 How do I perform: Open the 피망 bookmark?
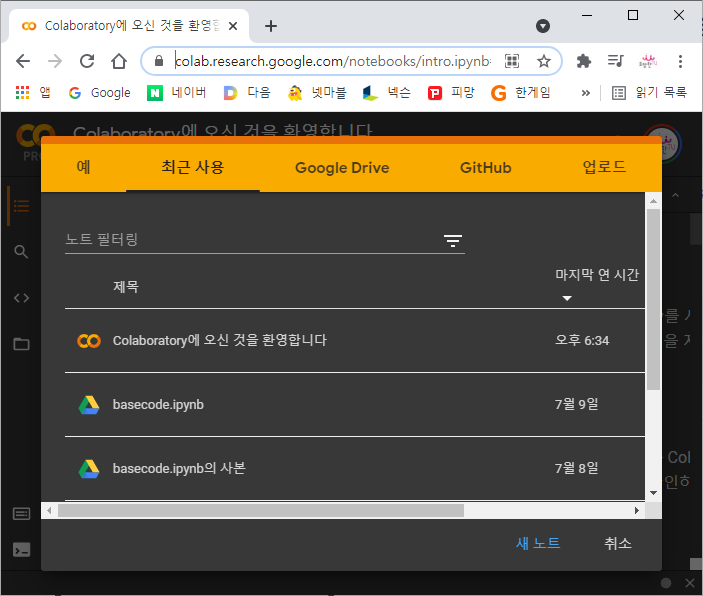click(x=451, y=93)
